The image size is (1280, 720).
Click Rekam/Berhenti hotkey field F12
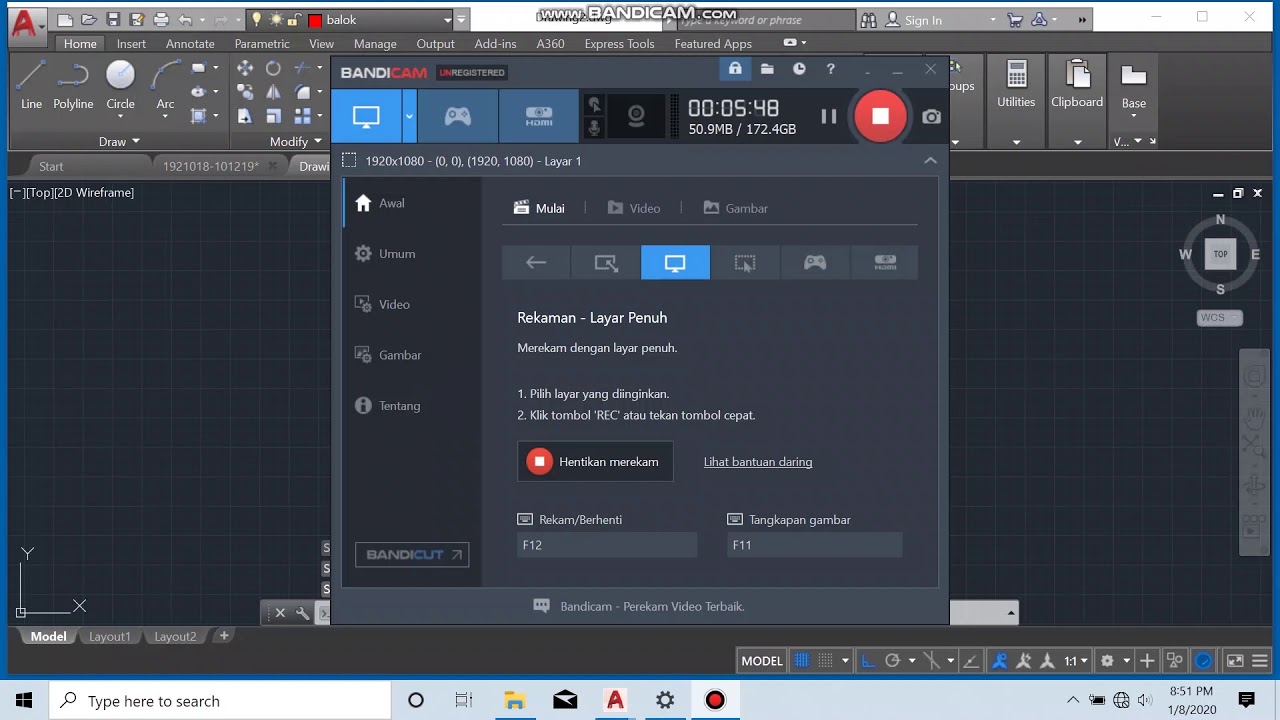[x=607, y=545]
